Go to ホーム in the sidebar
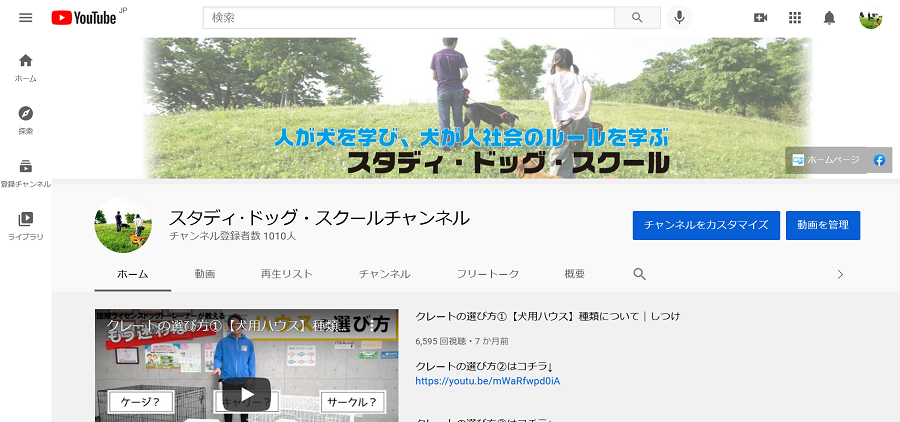Viewport: 900px width, 422px height. pos(25,68)
